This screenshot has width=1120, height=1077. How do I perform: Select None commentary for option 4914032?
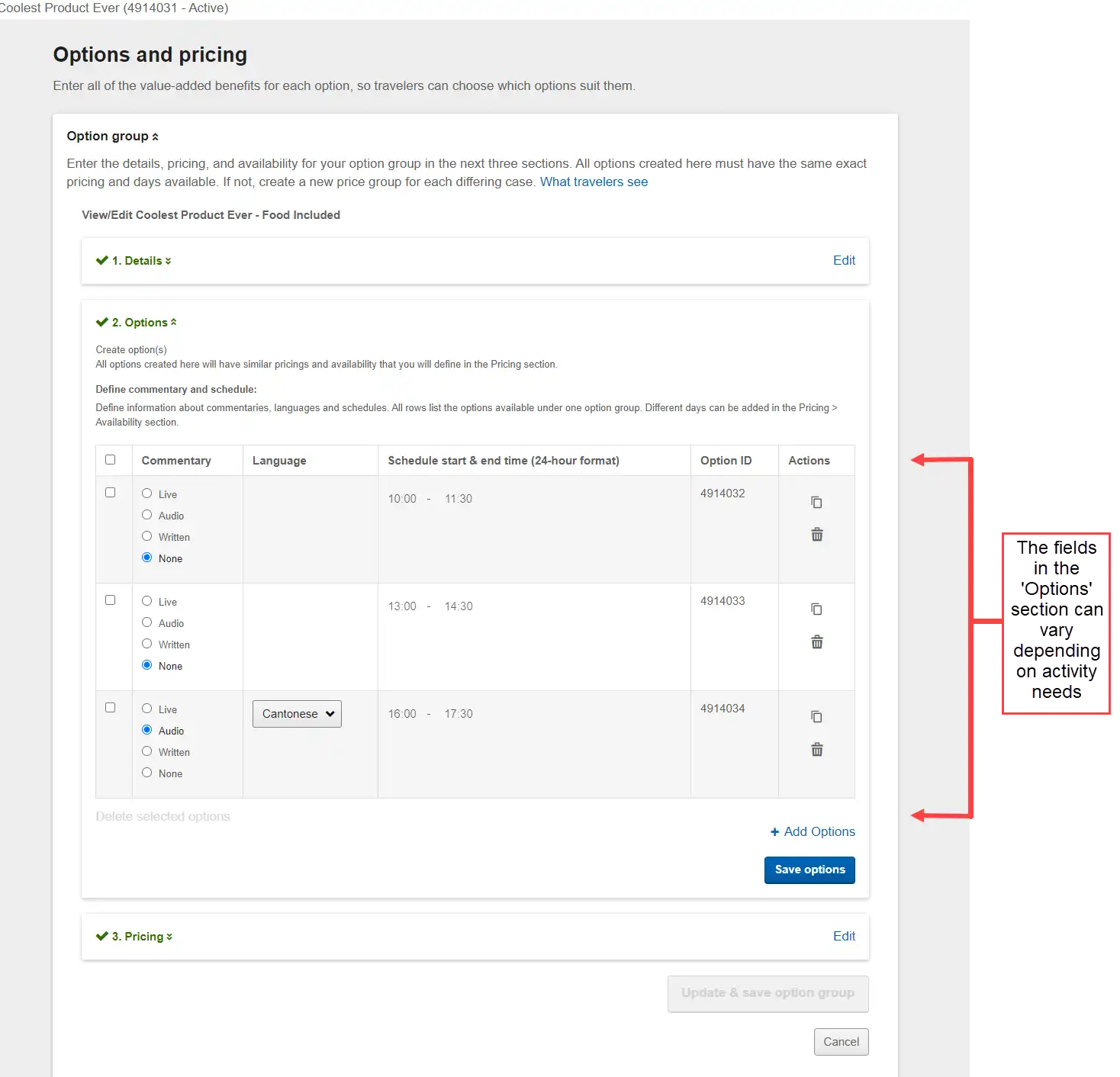146,558
